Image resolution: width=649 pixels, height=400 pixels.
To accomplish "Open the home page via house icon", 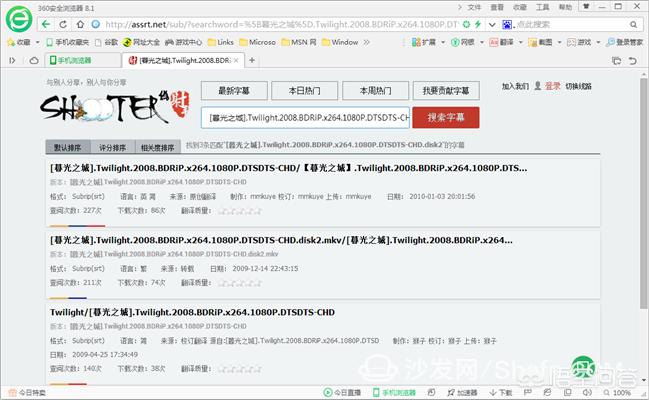I will click(80, 24).
